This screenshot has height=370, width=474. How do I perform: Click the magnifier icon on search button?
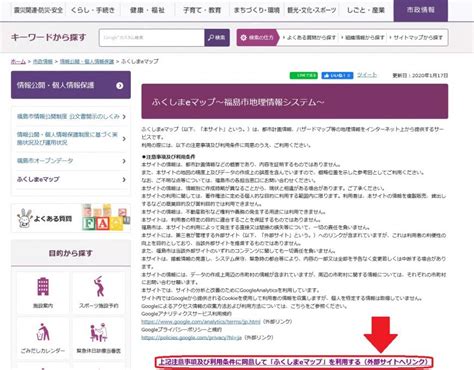(211, 38)
